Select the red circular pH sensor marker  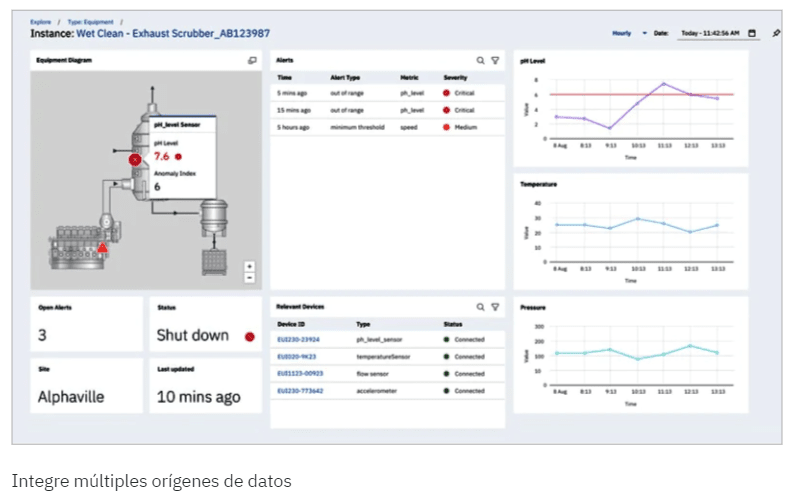coord(135,160)
